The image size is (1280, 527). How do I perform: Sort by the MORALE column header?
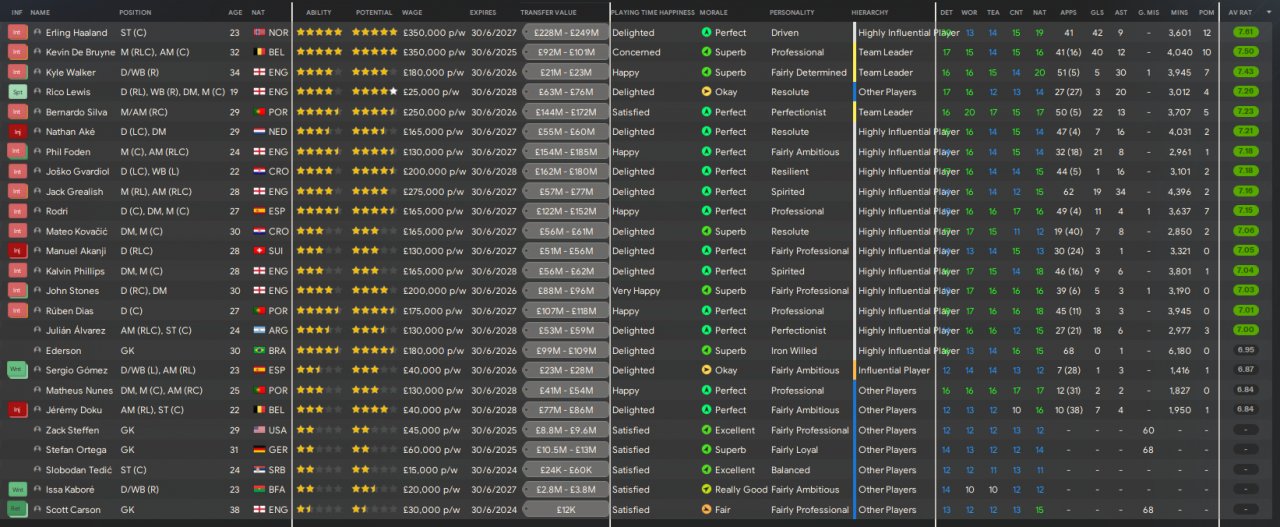click(714, 12)
